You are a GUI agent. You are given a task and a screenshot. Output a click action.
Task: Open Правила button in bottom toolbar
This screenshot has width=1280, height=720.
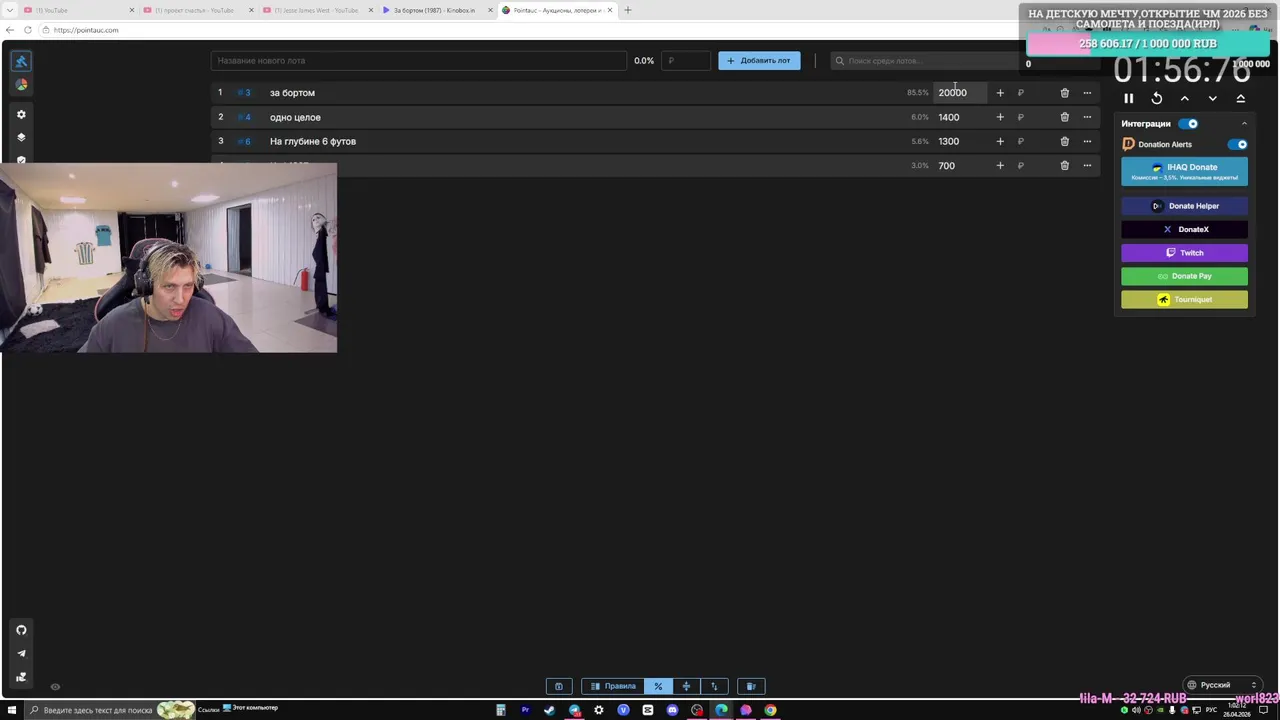coord(613,686)
